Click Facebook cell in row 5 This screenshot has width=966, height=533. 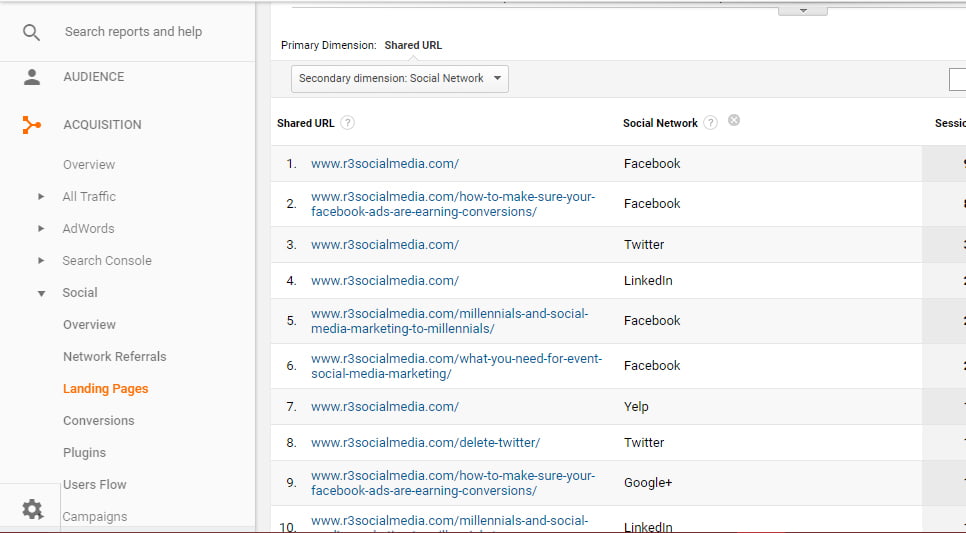click(x=652, y=320)
